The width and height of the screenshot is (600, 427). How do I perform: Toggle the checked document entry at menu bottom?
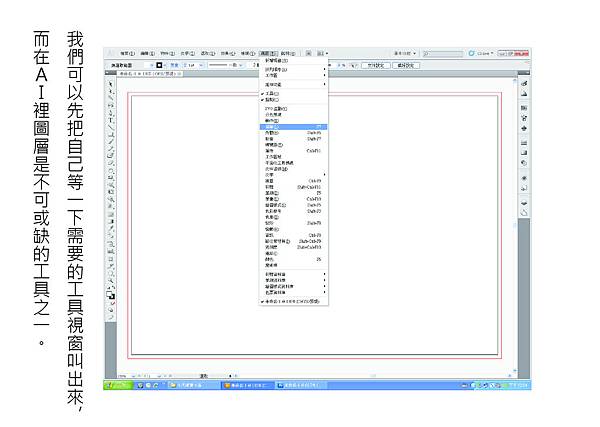point(293,302)
